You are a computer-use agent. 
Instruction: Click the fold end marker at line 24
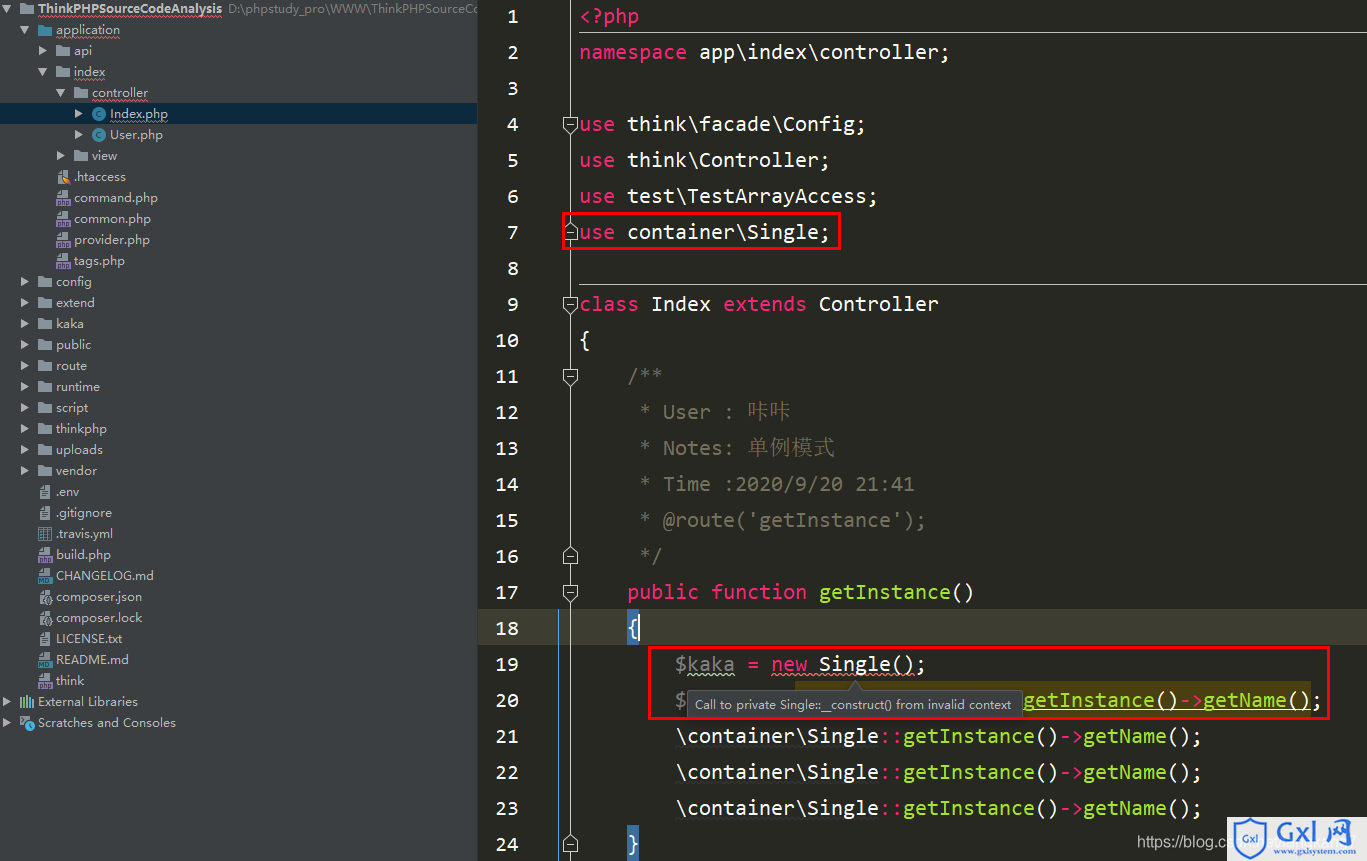click(x=570, y=843)
